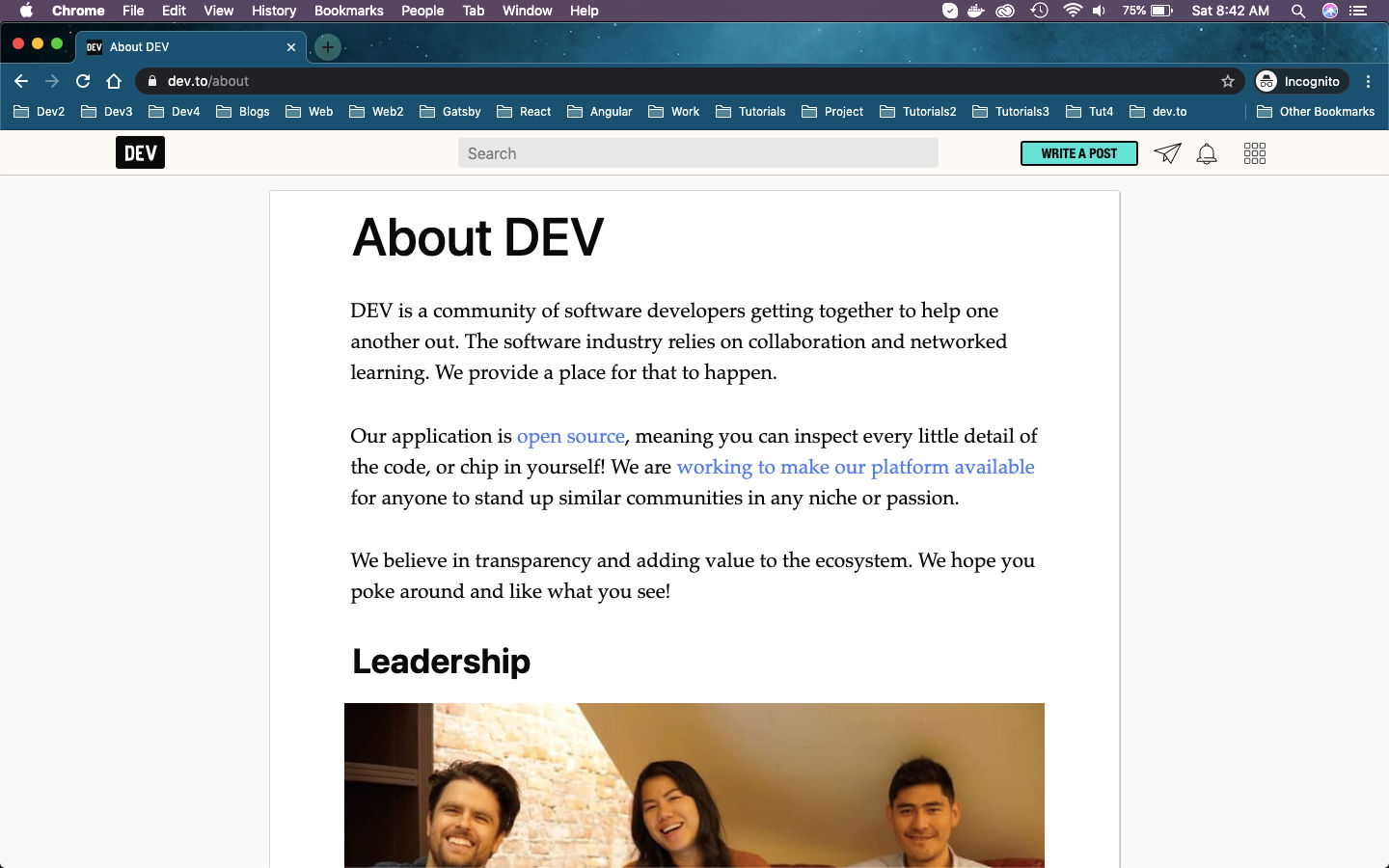Open the People menu
This screenshot has height=868, width=1389.
click(x=422, y=11)
